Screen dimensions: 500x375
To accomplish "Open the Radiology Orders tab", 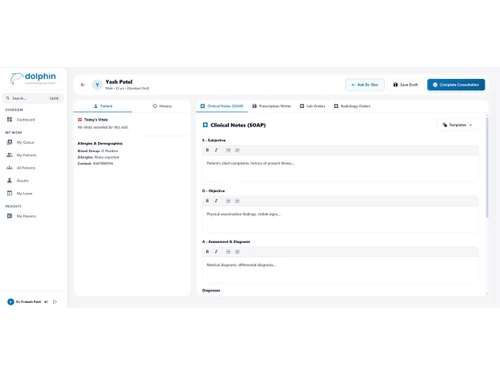I will pos(352,106).
